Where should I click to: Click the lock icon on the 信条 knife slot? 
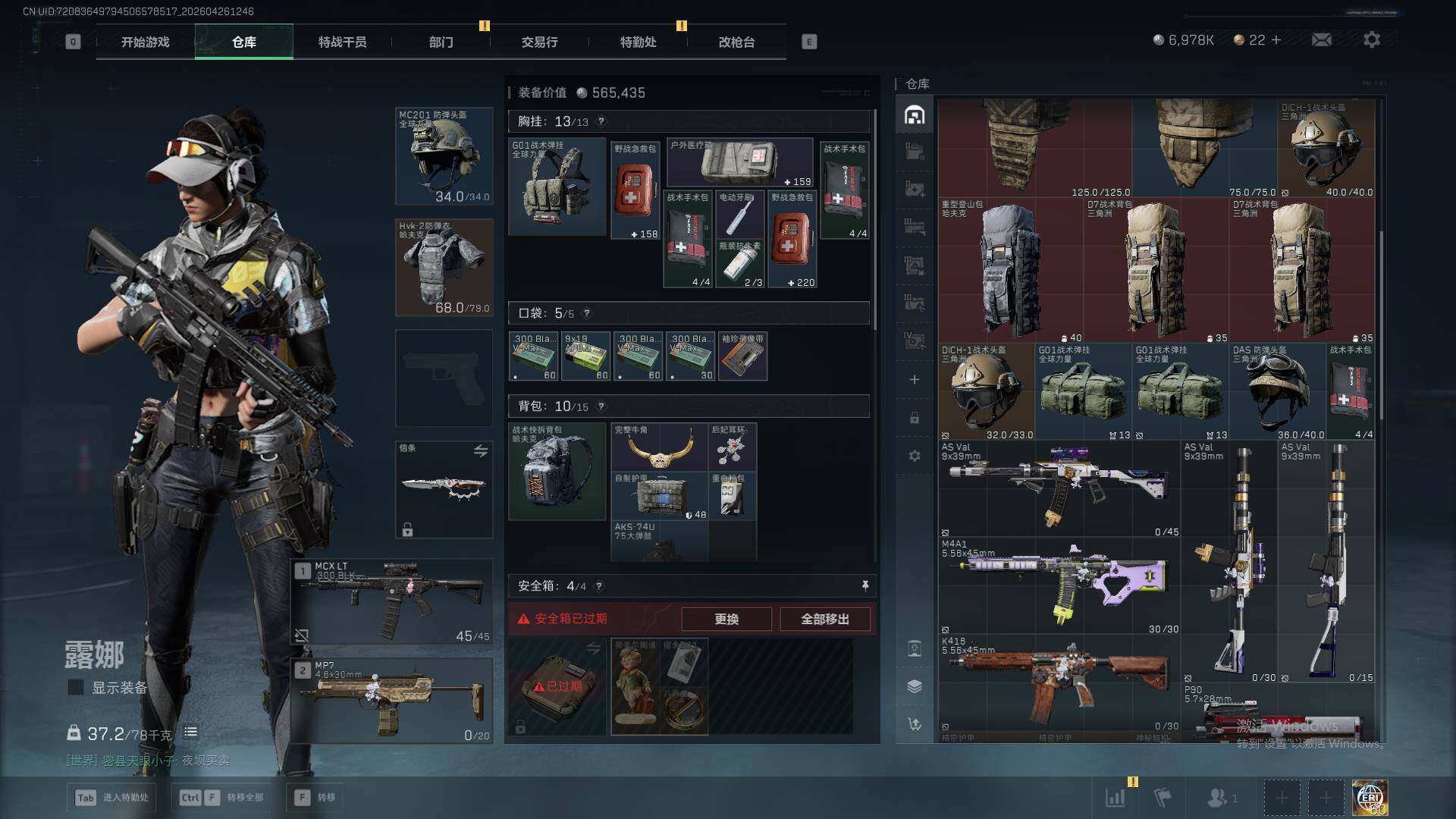tap(407, 529)
